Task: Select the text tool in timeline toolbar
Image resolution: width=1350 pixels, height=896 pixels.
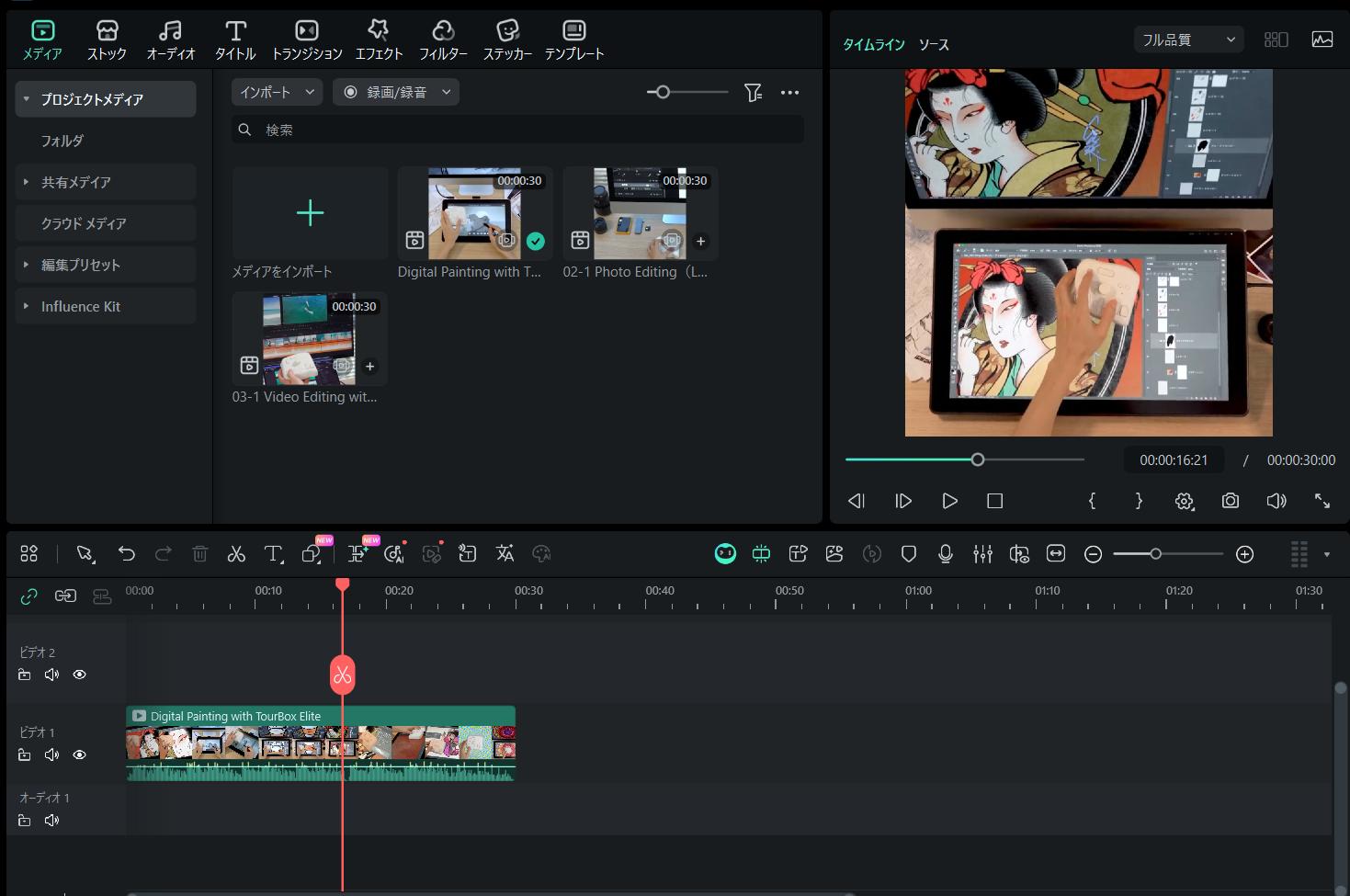Action: point(273,554)
